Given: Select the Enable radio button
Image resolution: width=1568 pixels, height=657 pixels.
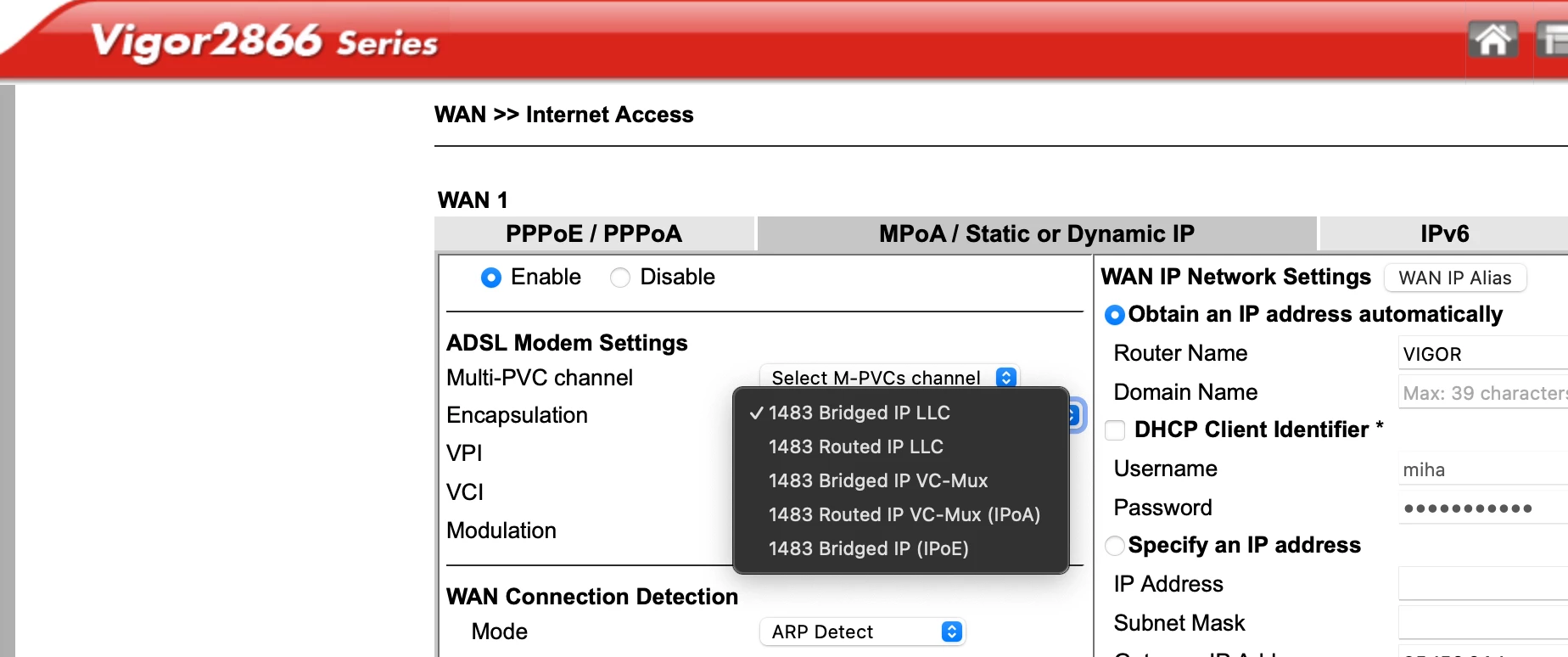Looking at the screenshot, I should point(491,278).
